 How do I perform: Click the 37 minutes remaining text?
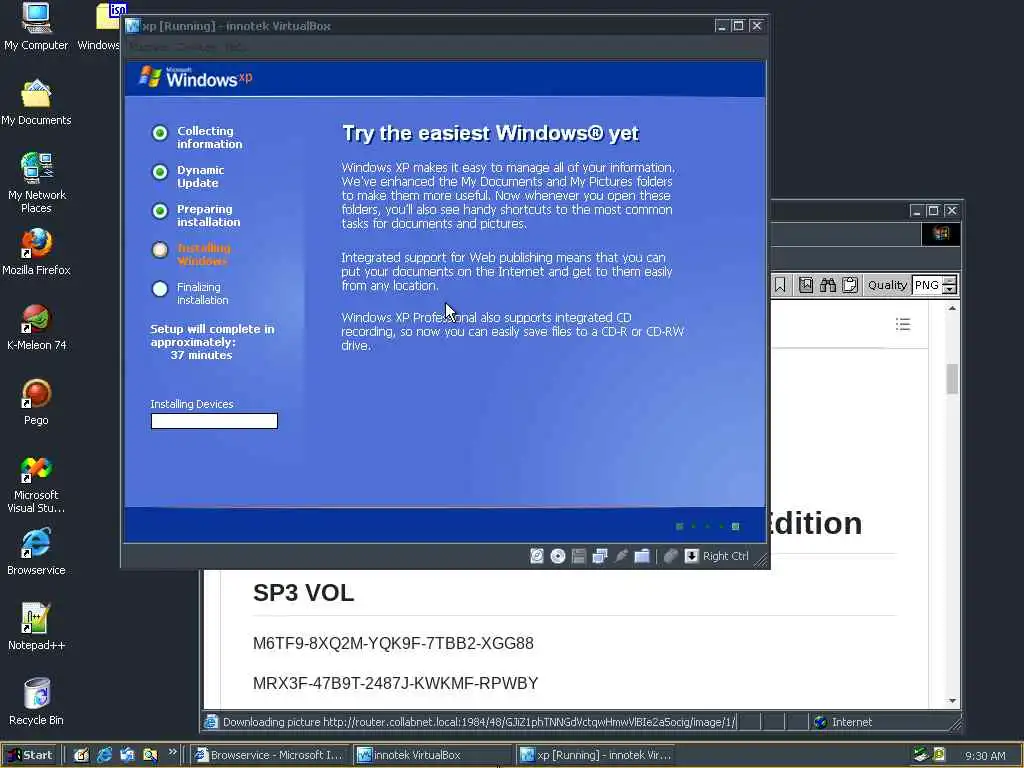[201, 355]
